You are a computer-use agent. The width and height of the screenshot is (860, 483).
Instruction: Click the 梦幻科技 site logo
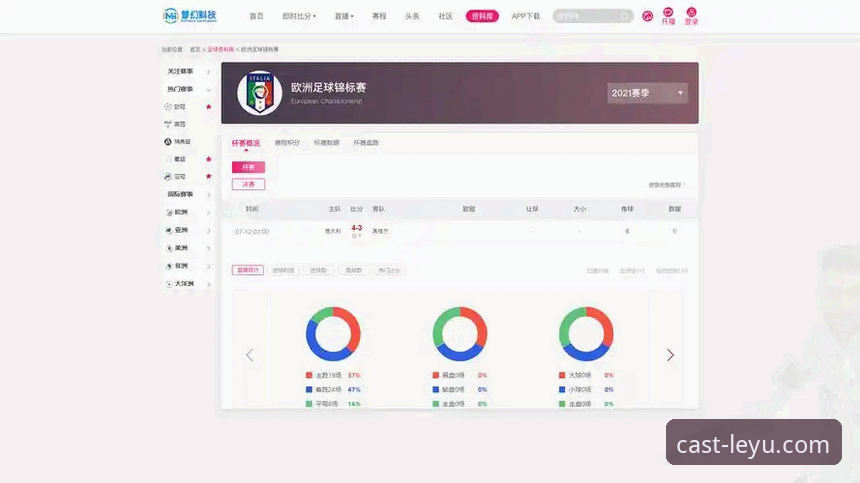coord(190,15)
